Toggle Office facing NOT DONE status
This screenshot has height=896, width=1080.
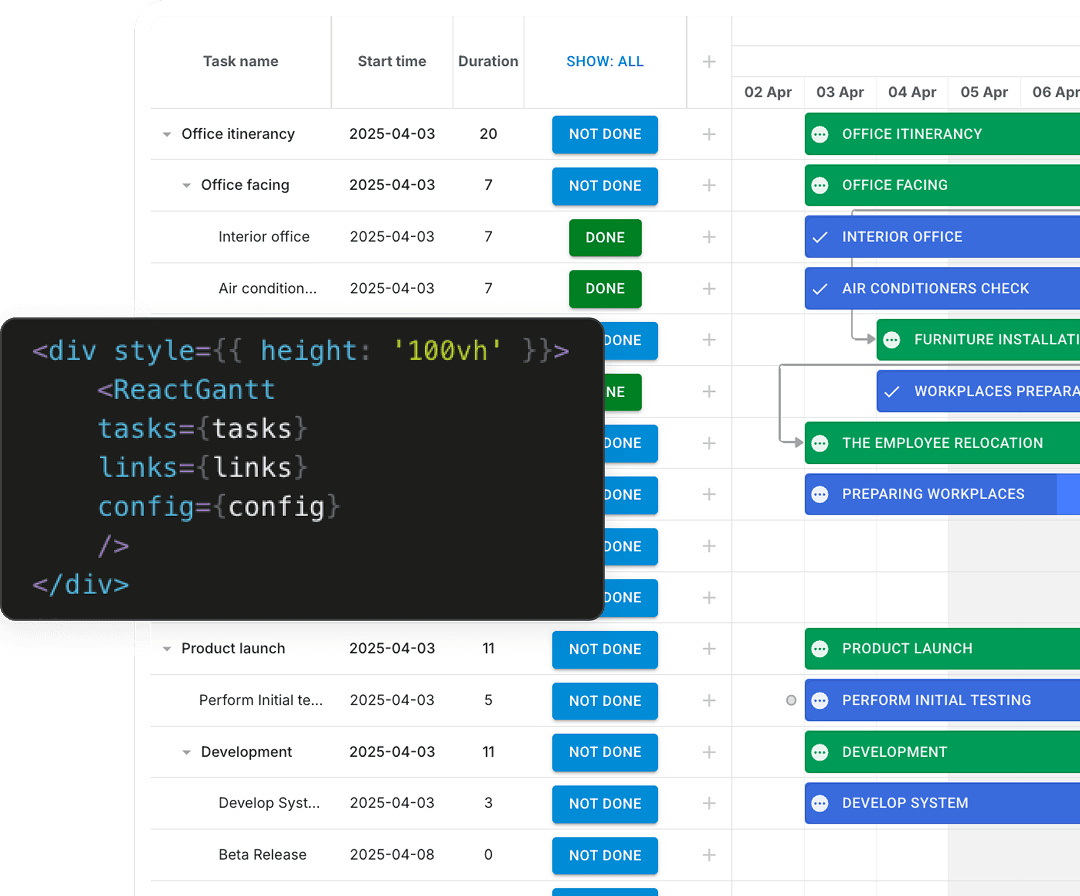pyautogui.click(x=605, y=186)
